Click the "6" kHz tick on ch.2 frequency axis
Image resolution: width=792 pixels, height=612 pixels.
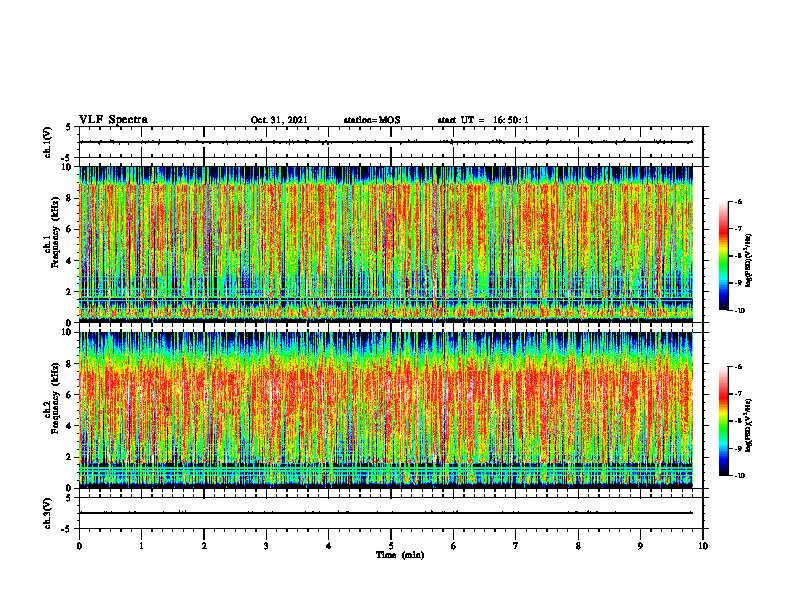coord(70,395)
